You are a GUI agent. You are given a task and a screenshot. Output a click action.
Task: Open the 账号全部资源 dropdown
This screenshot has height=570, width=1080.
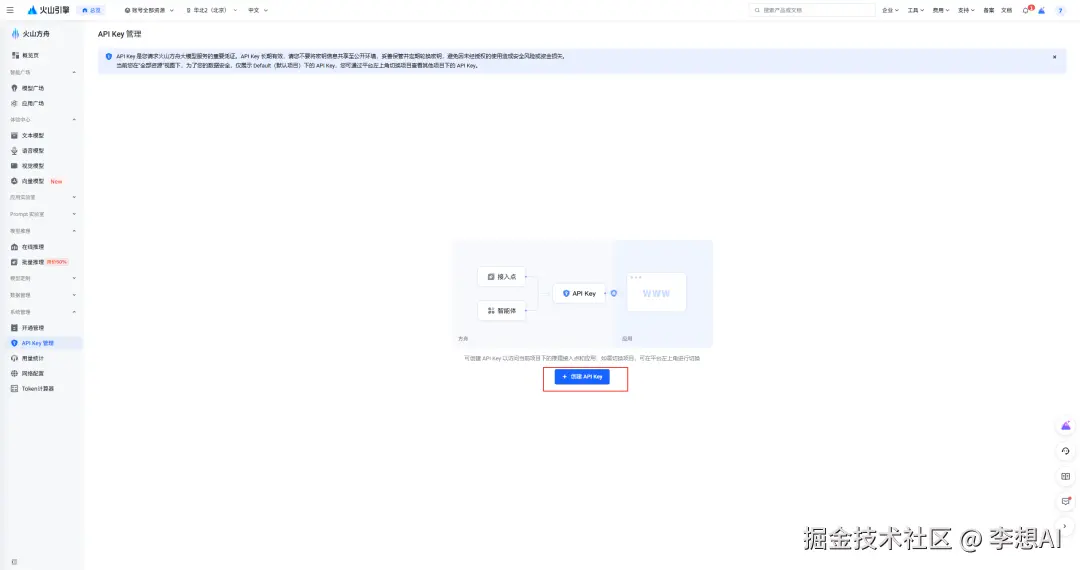point(149,10)
